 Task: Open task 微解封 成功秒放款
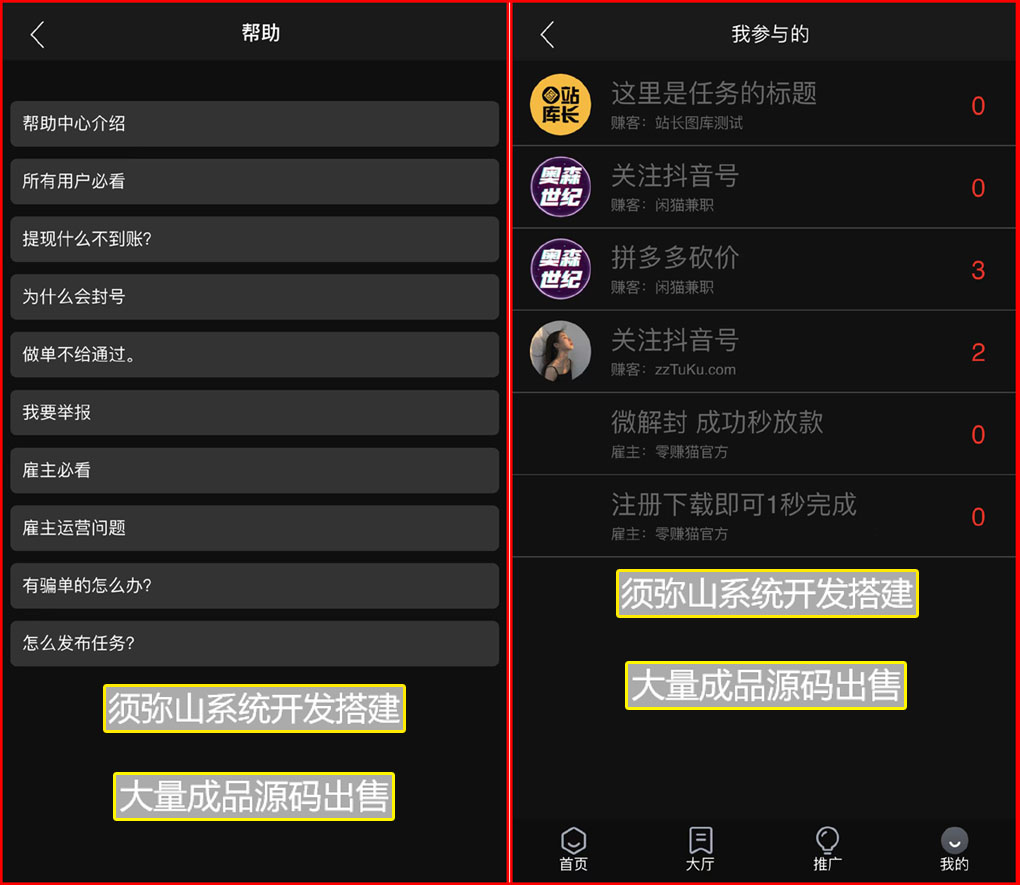coord(764,434)
